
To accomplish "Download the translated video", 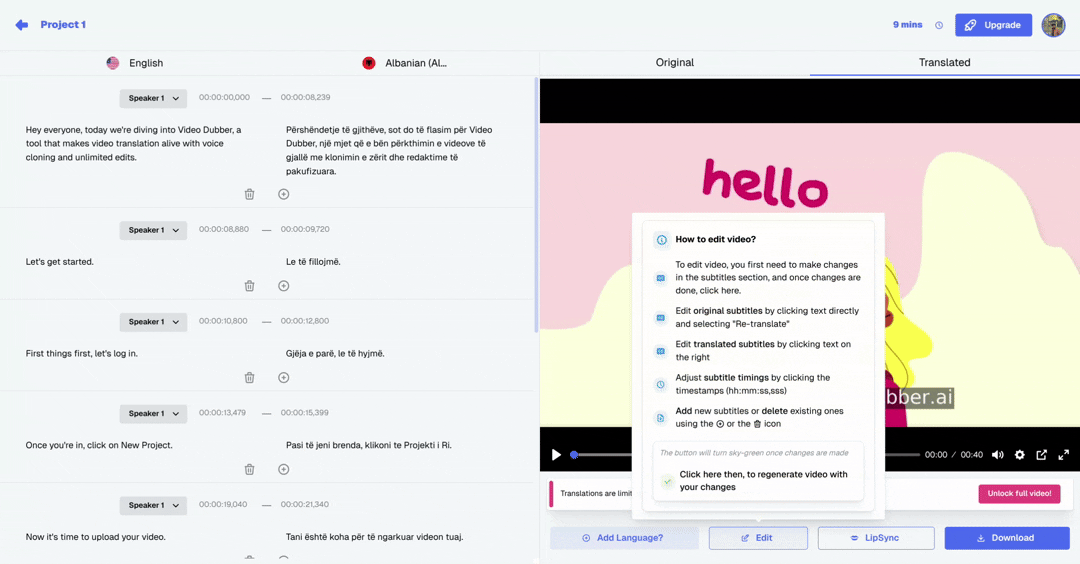I will [x=1006, y=538].
